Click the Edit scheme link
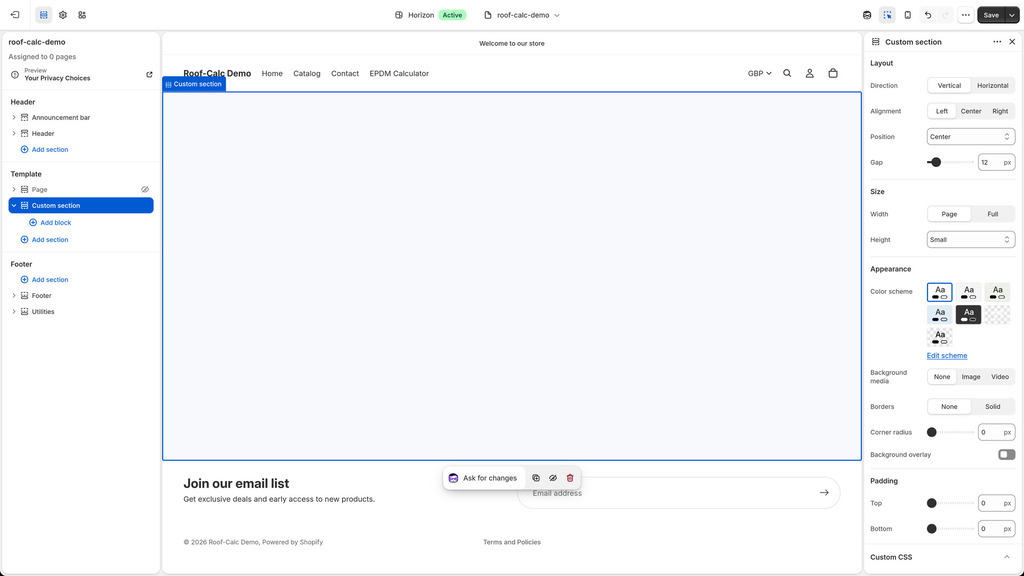 (946, 355)
